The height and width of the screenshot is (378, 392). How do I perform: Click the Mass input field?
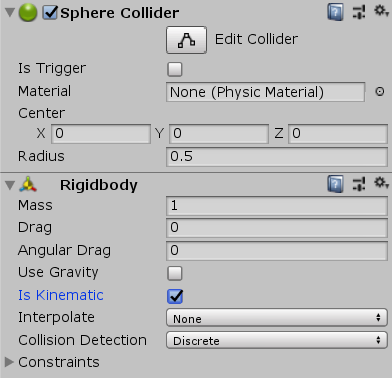277,206
